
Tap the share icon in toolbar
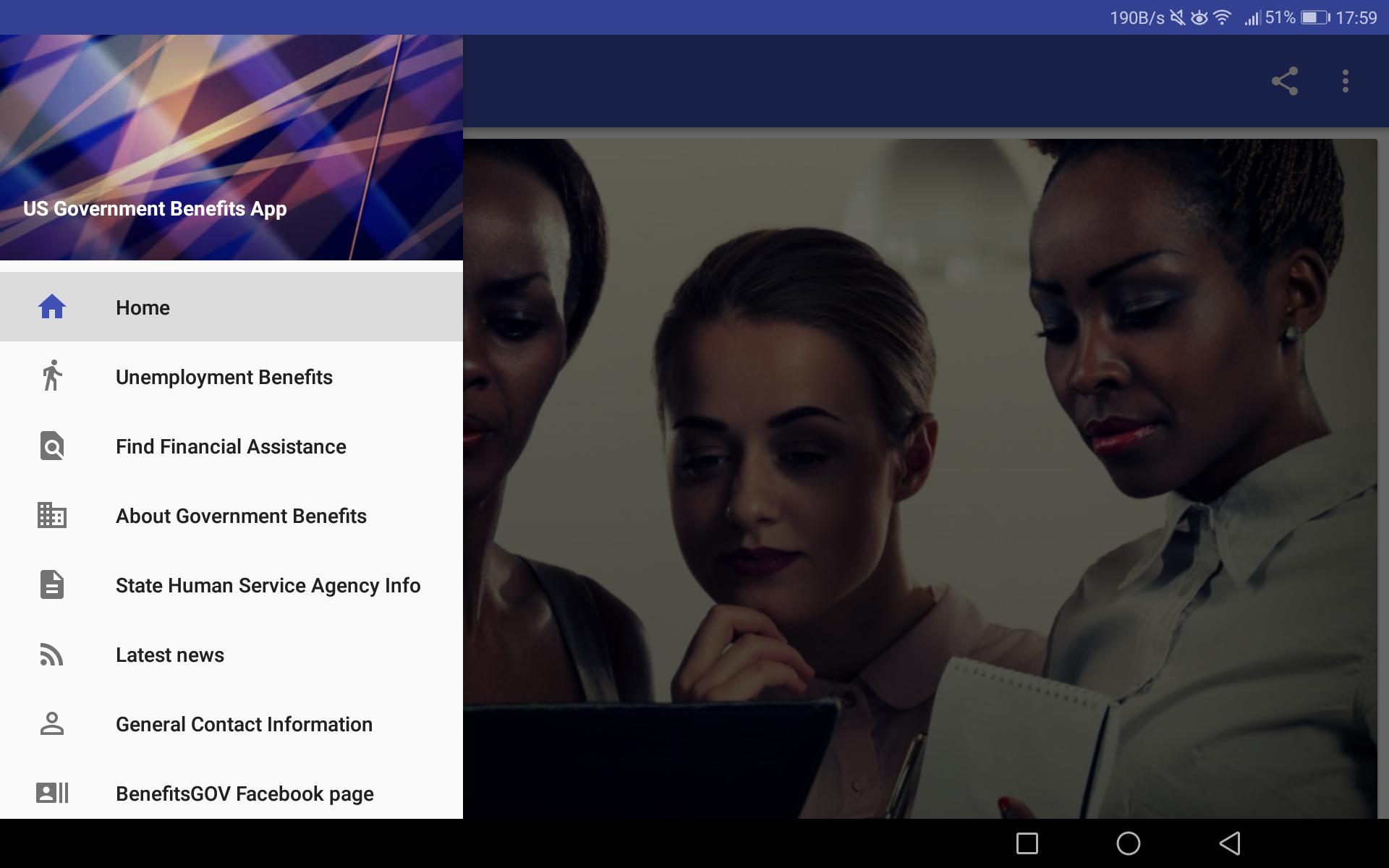coord(1285,81)
